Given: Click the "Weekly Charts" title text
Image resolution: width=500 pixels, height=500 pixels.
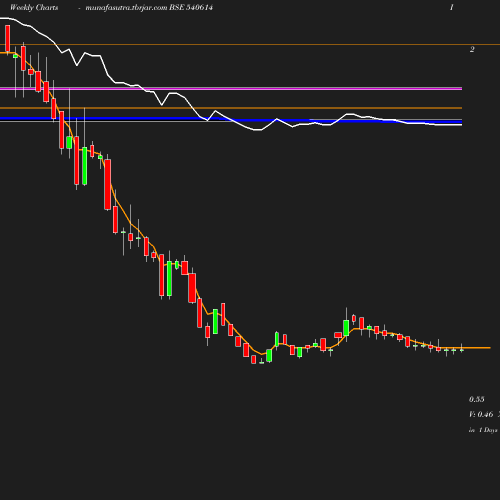Looking at the screenshot, I should (x=34, y=8).
